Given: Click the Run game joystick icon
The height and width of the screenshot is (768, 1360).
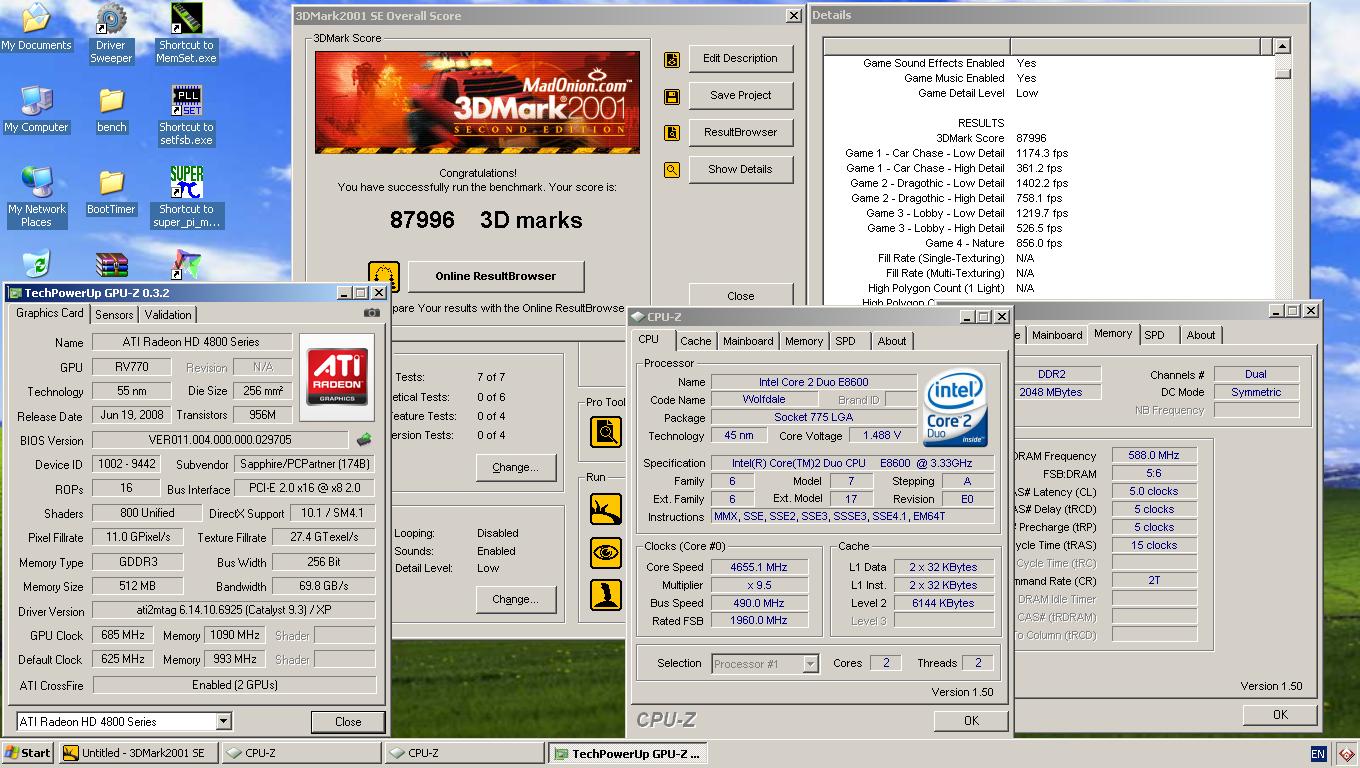Looking at the screenshot, I should [x=606, y=594].
